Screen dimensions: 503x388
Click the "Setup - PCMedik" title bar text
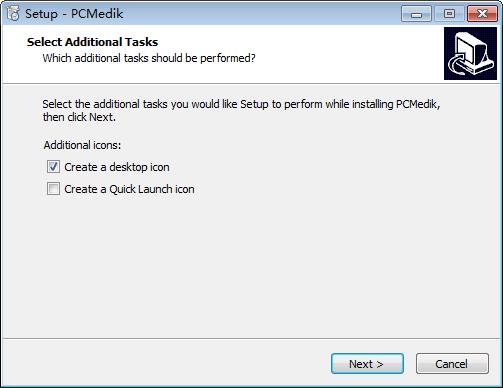pos(74,14)
